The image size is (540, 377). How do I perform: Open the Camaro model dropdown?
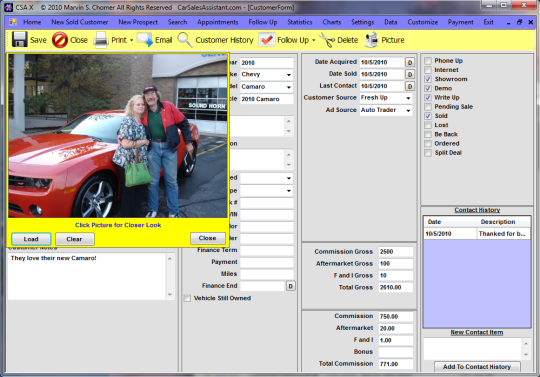click(289, 87)
